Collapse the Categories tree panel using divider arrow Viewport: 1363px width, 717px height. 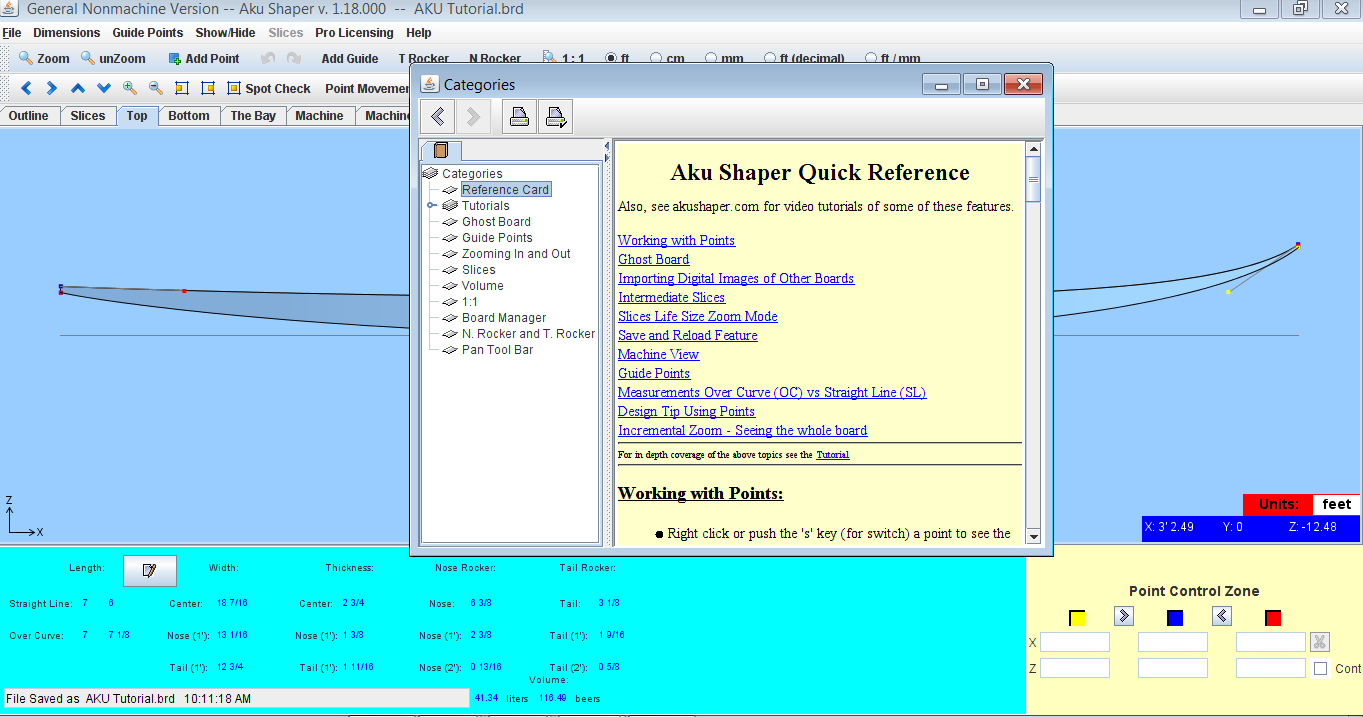[607, 146]
